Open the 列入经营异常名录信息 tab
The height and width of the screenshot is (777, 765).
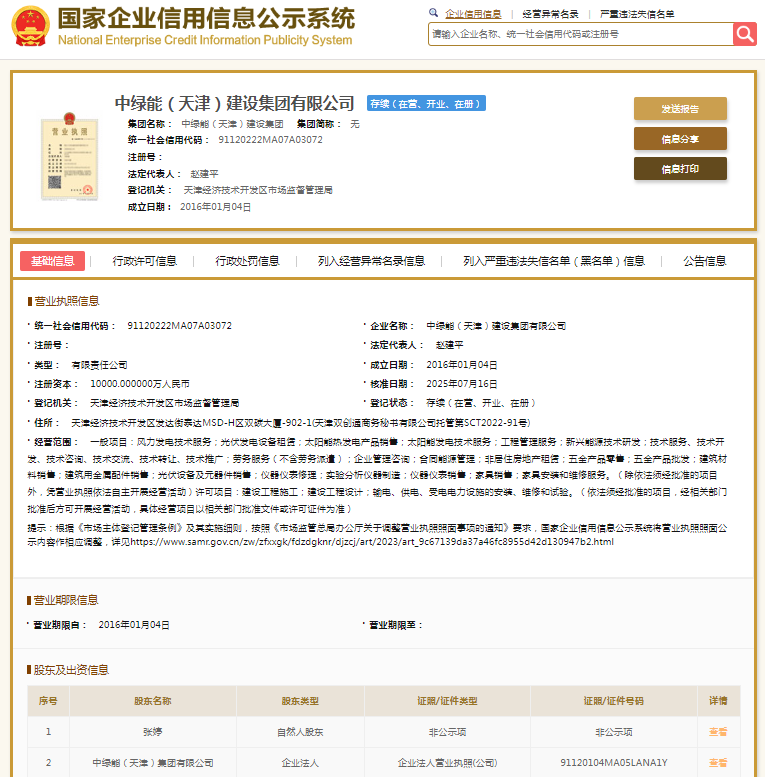point(371,261)
